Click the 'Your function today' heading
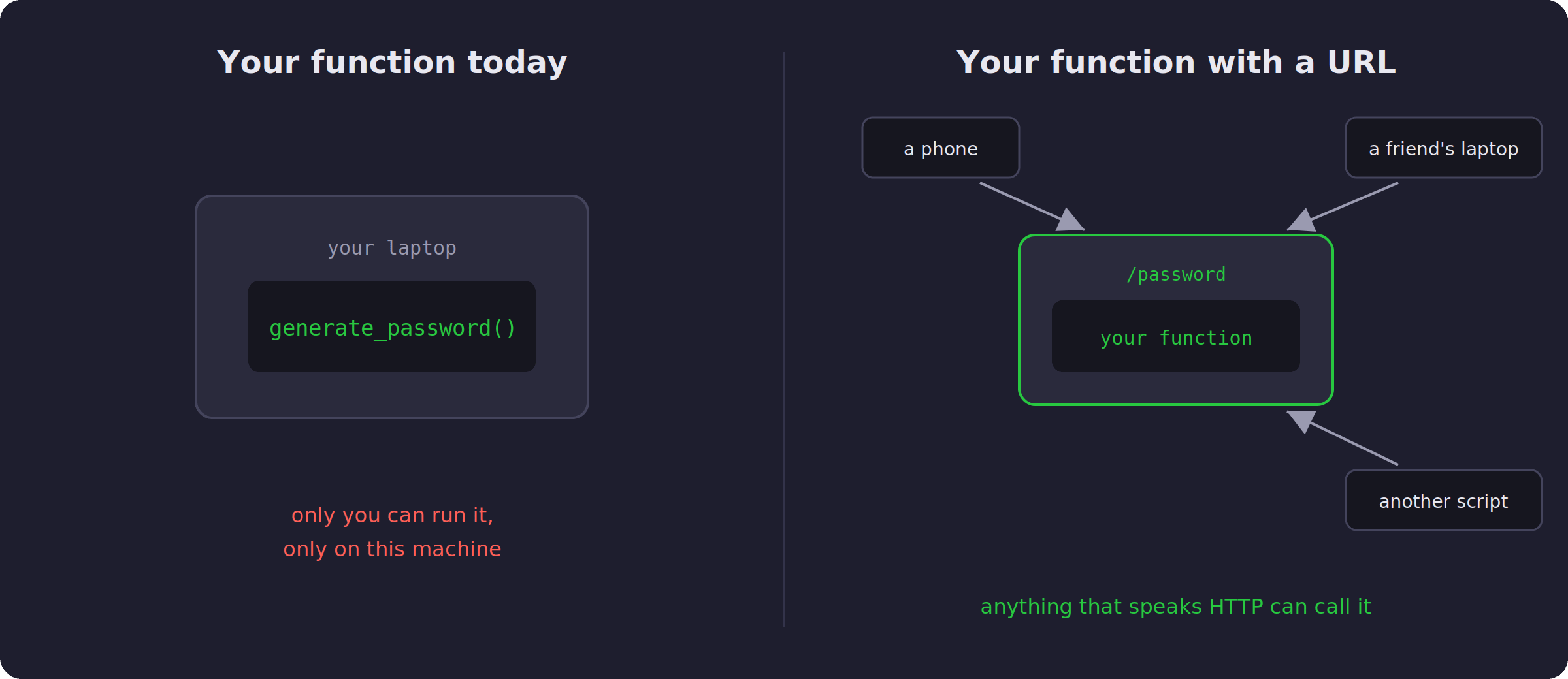Screen dimensions: 1568x679 (x=392, y=63)
